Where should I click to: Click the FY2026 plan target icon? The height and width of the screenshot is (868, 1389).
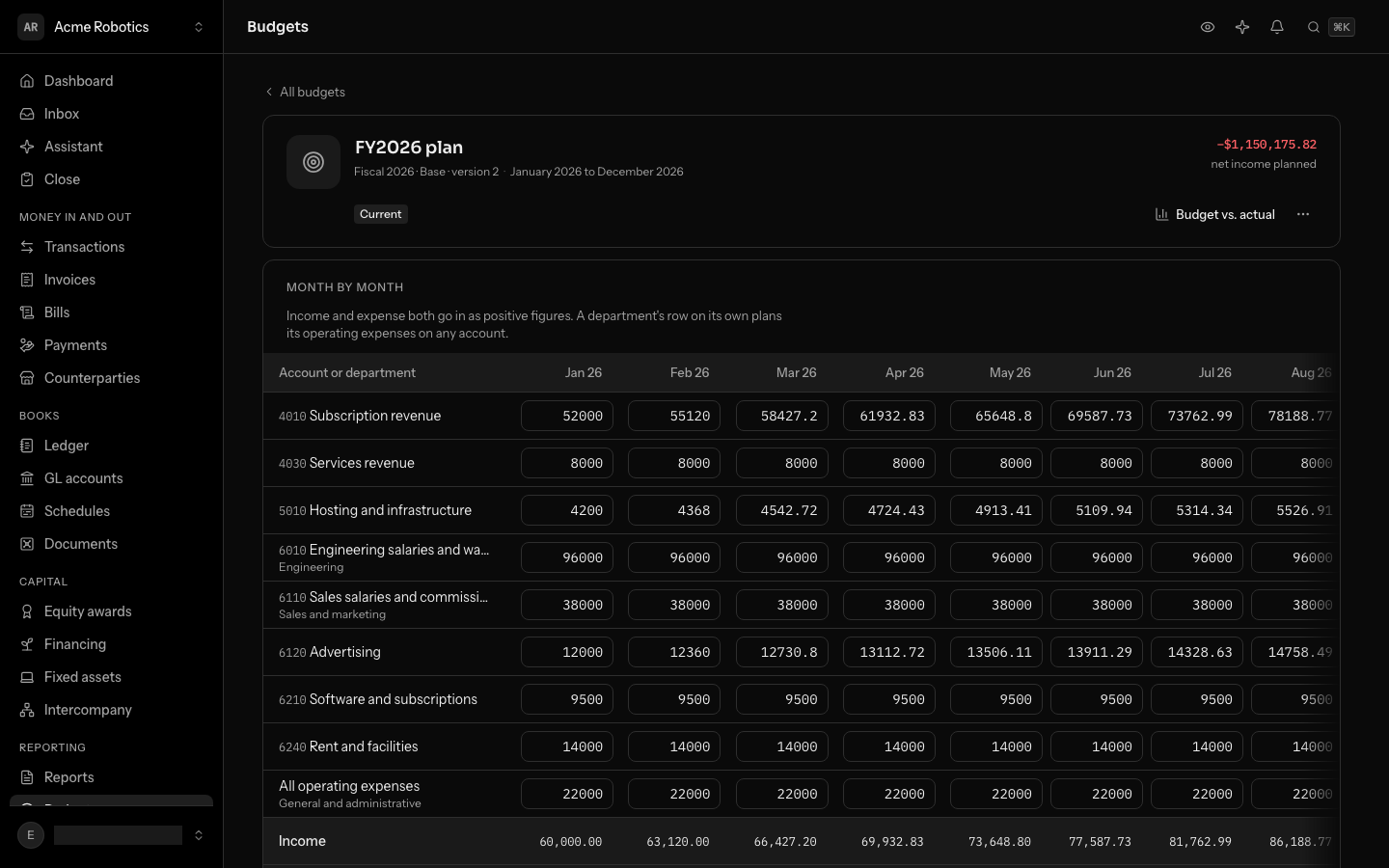313,162
